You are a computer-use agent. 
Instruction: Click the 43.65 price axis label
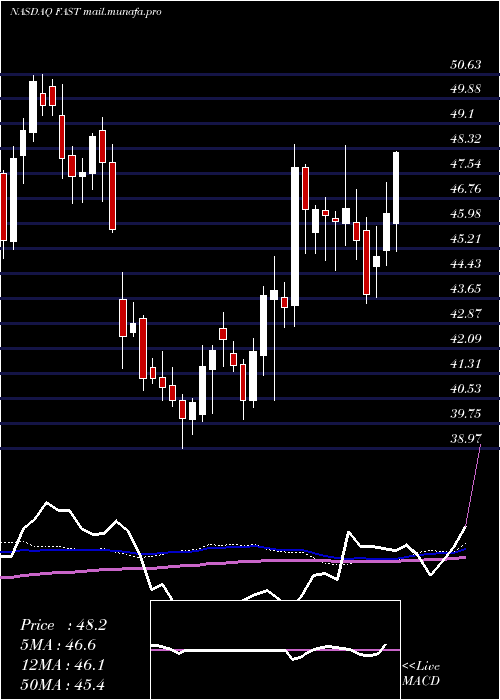tap(466, 290)
